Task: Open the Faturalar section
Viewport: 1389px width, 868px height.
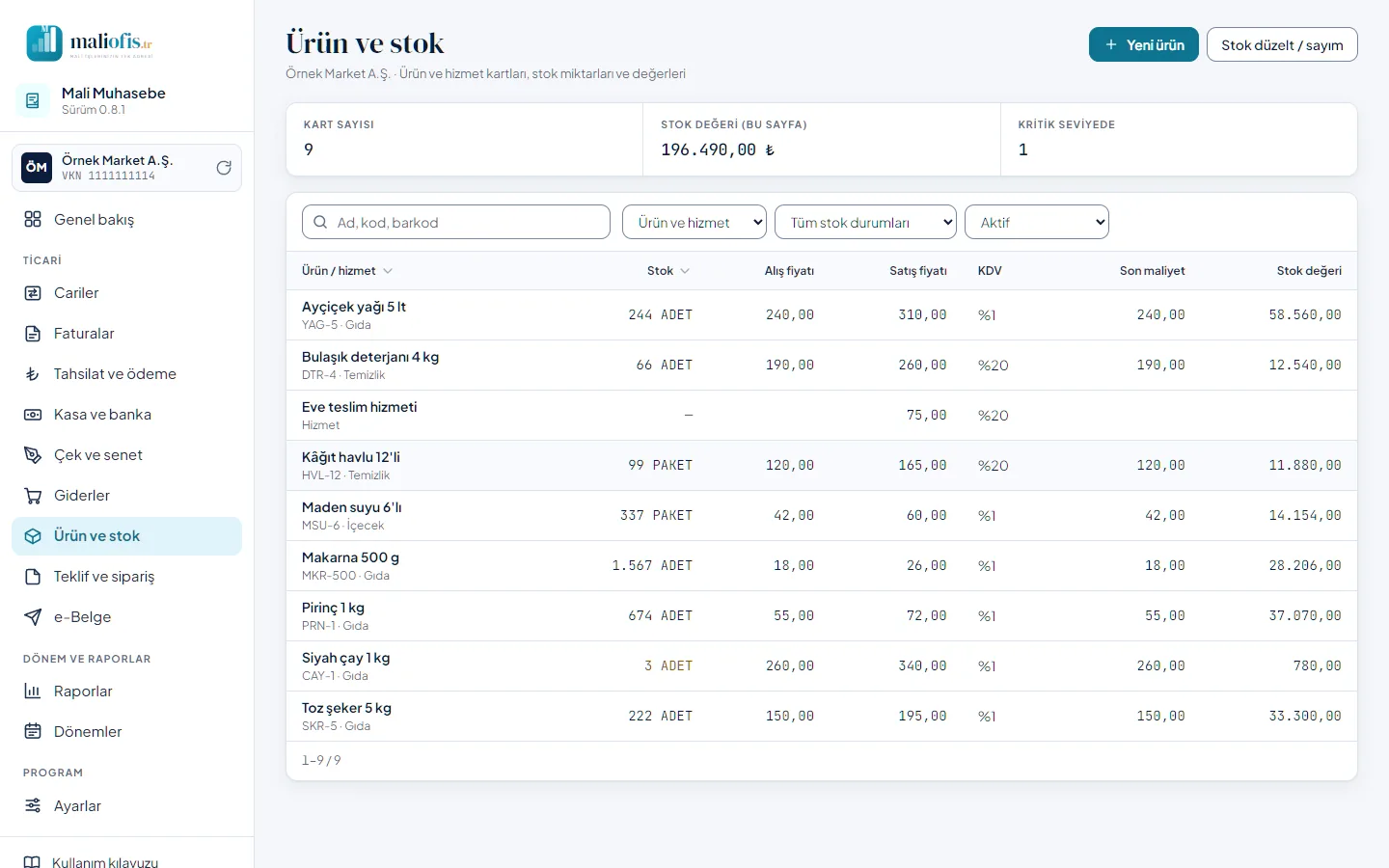Action: (x=126, y=334)
